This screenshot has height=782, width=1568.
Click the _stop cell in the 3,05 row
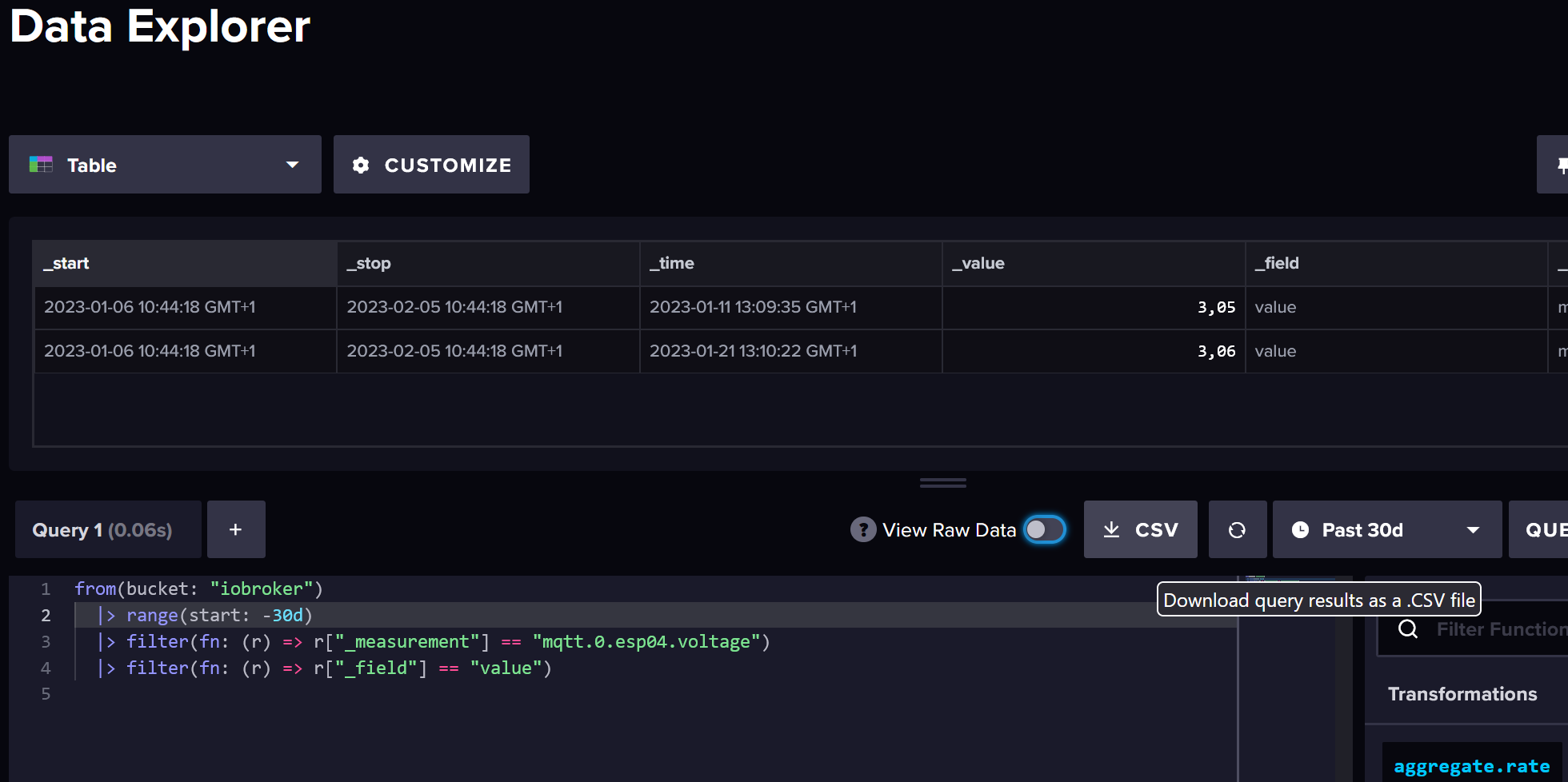click(488, 308)
